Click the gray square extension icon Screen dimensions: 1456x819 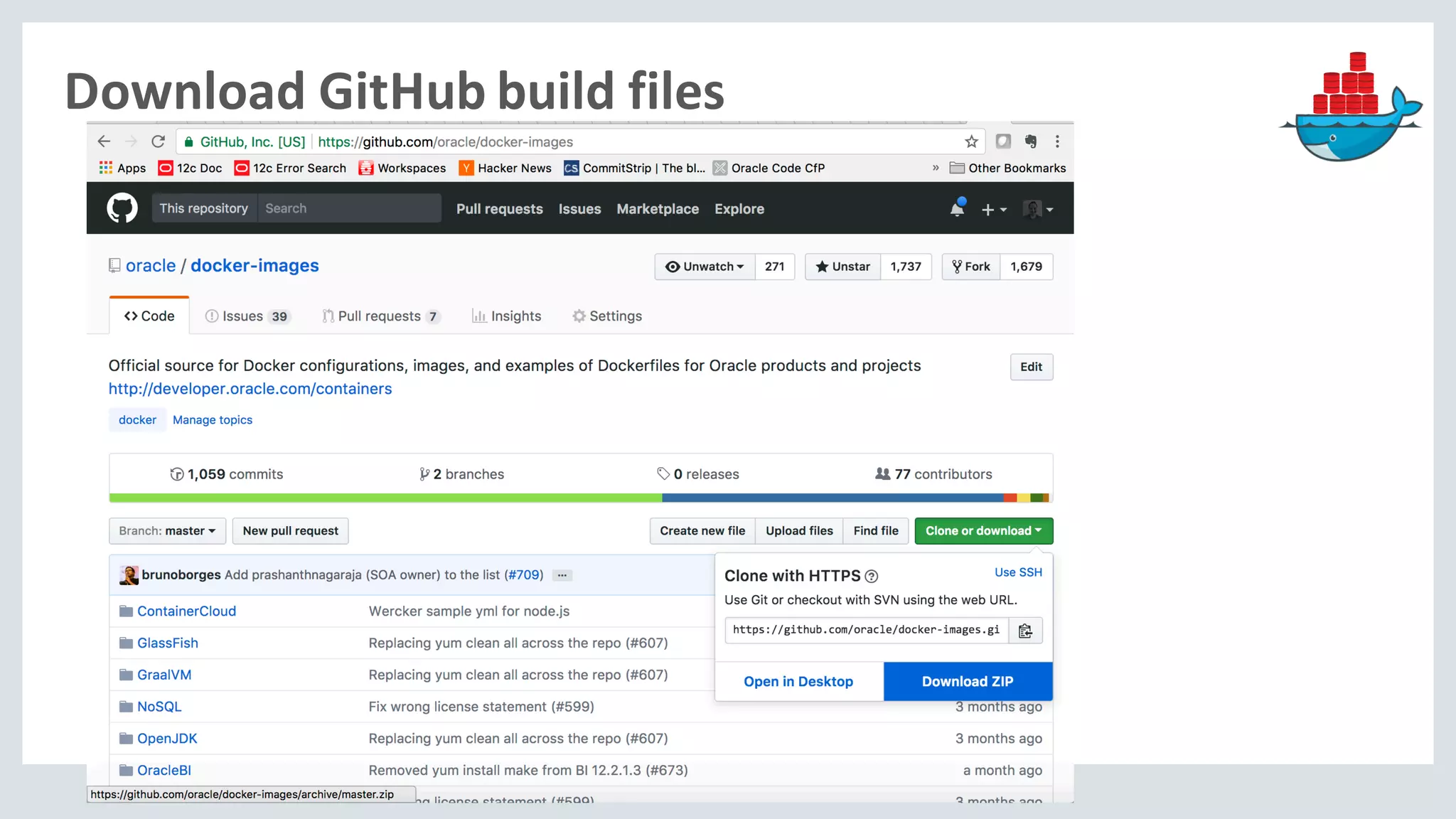coord(1003,141)
